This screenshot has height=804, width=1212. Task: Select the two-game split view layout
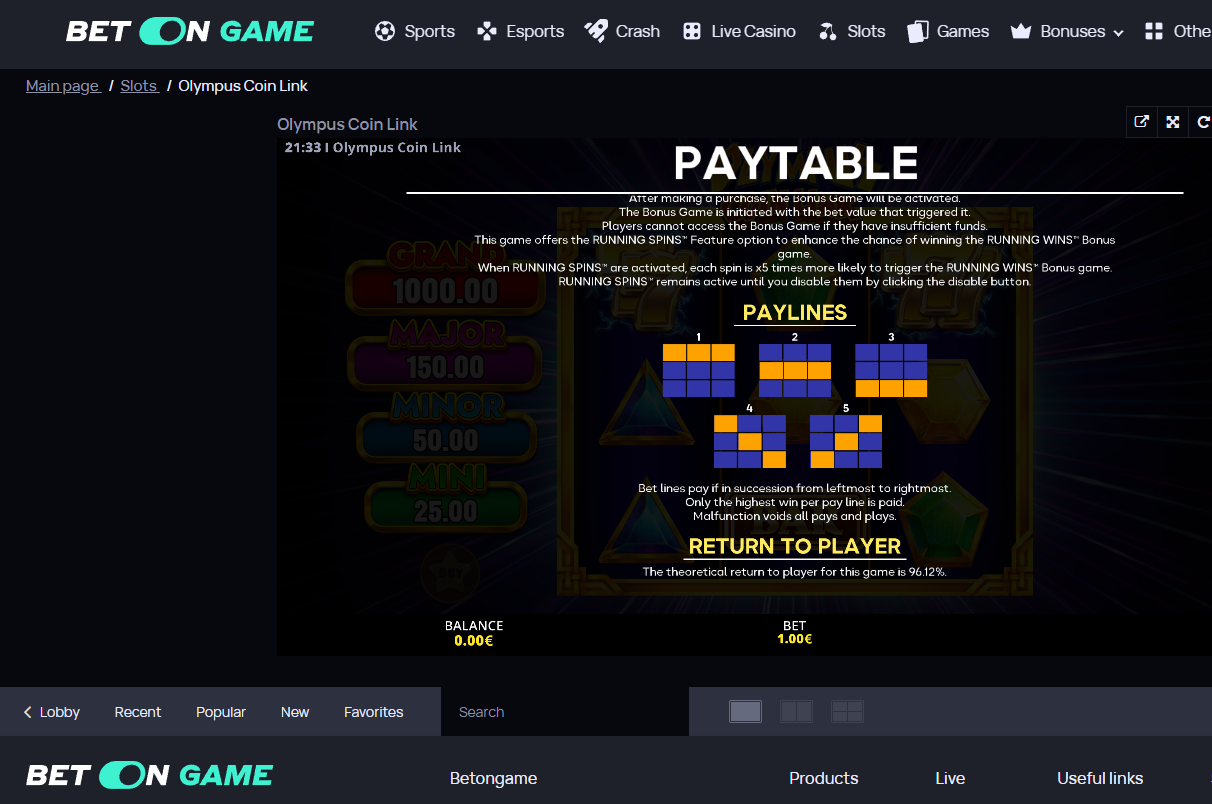(x=797, y=711)
